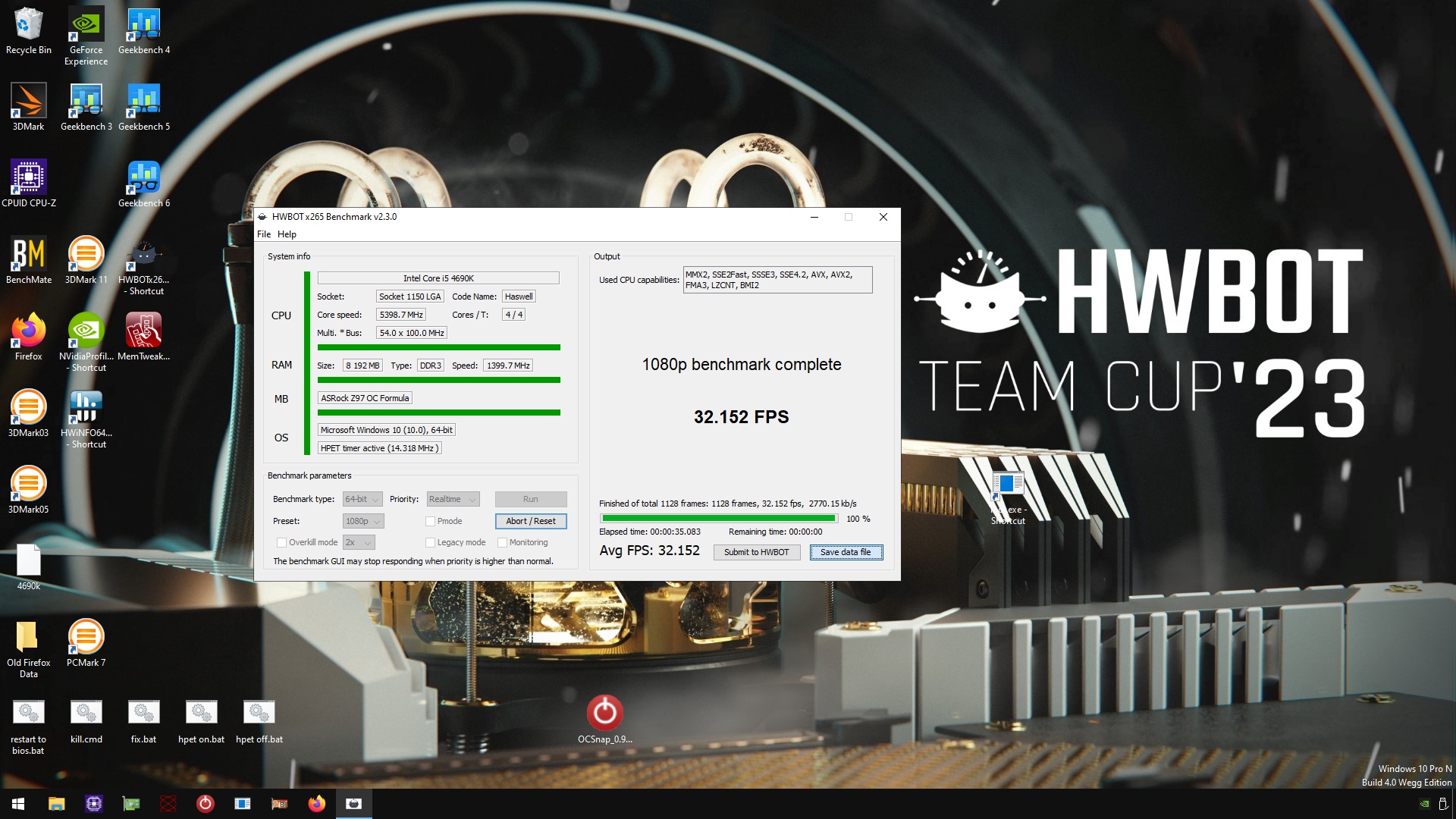
Task: Open CPU-Z from the taskbar
Action: click(x=93, y=804)
